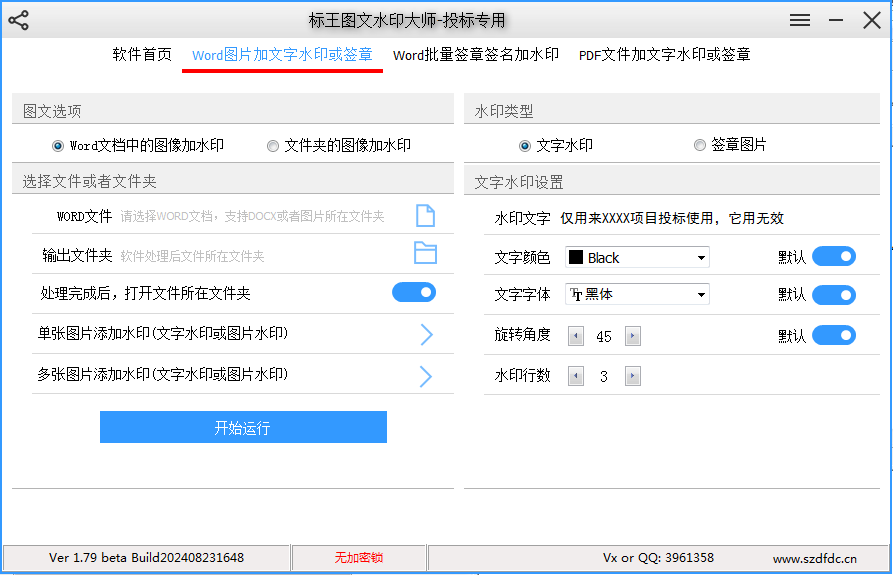This screenshot has height=575, width=893.
Task: Open single image watermark arrow
Action: (x=426, y=334)
